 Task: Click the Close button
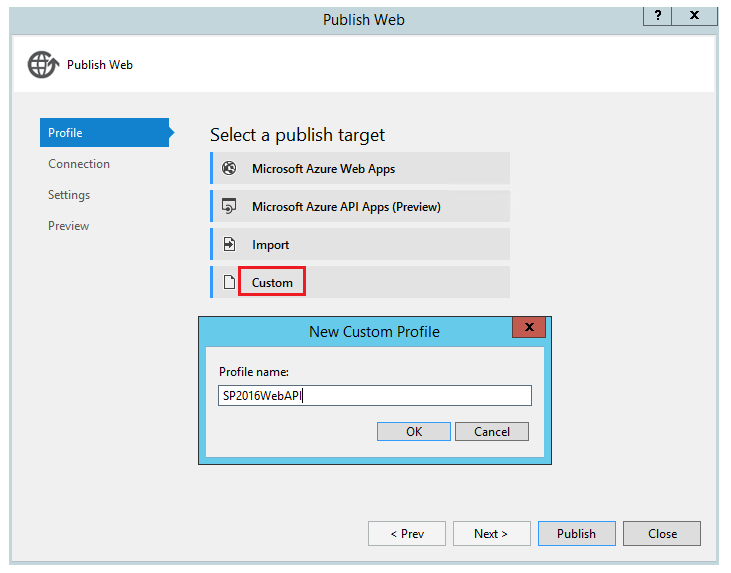coord(662,533)
